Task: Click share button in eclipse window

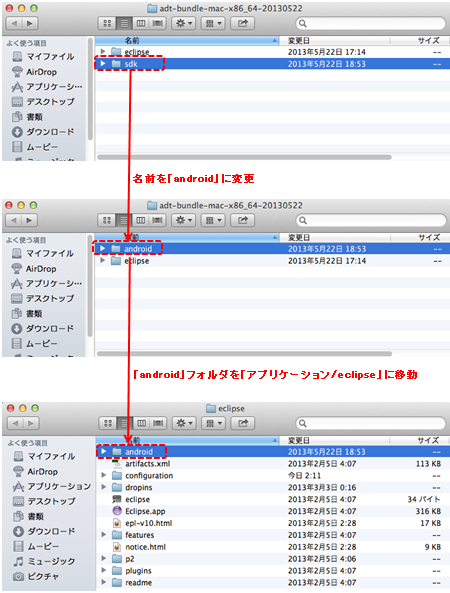Action: (x=243, y=423)
